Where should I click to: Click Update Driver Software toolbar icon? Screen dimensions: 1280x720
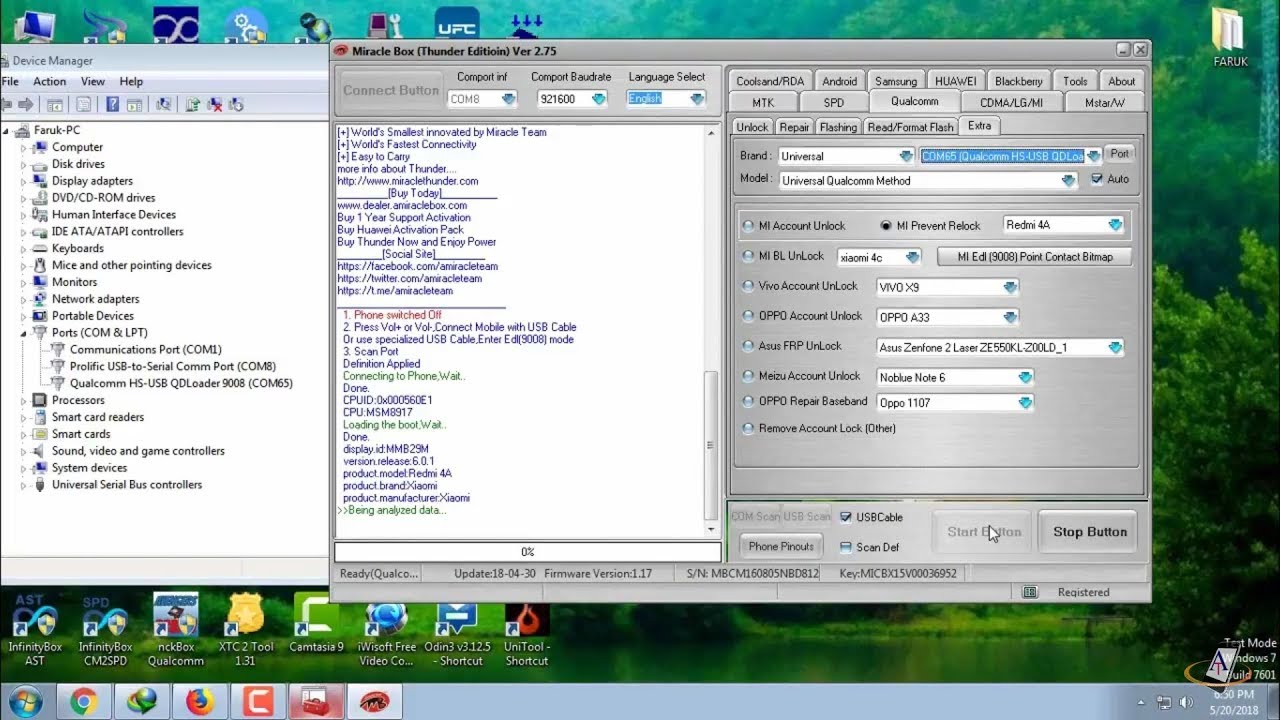(x=192, y=104)
